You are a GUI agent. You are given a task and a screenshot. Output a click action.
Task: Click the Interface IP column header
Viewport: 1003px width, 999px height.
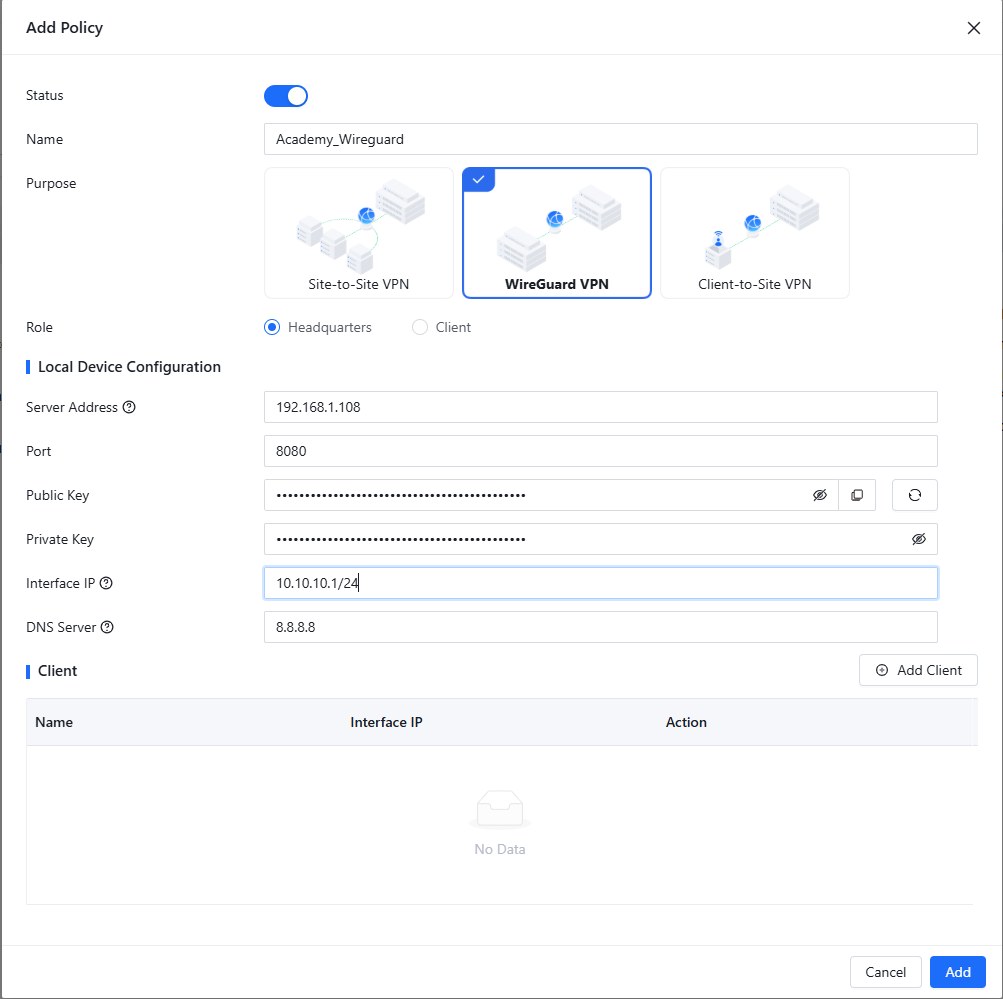click(x=386, y=722)
